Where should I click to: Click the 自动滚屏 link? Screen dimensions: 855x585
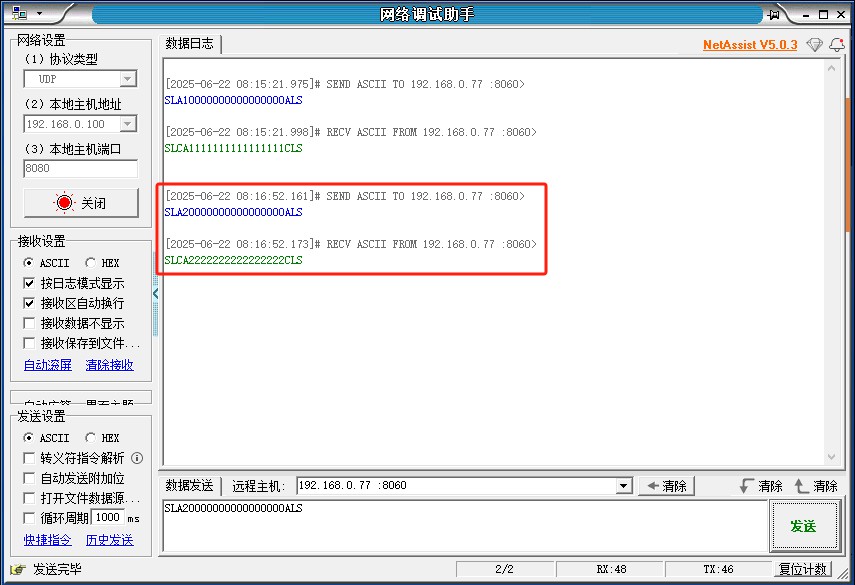[48, 365]
